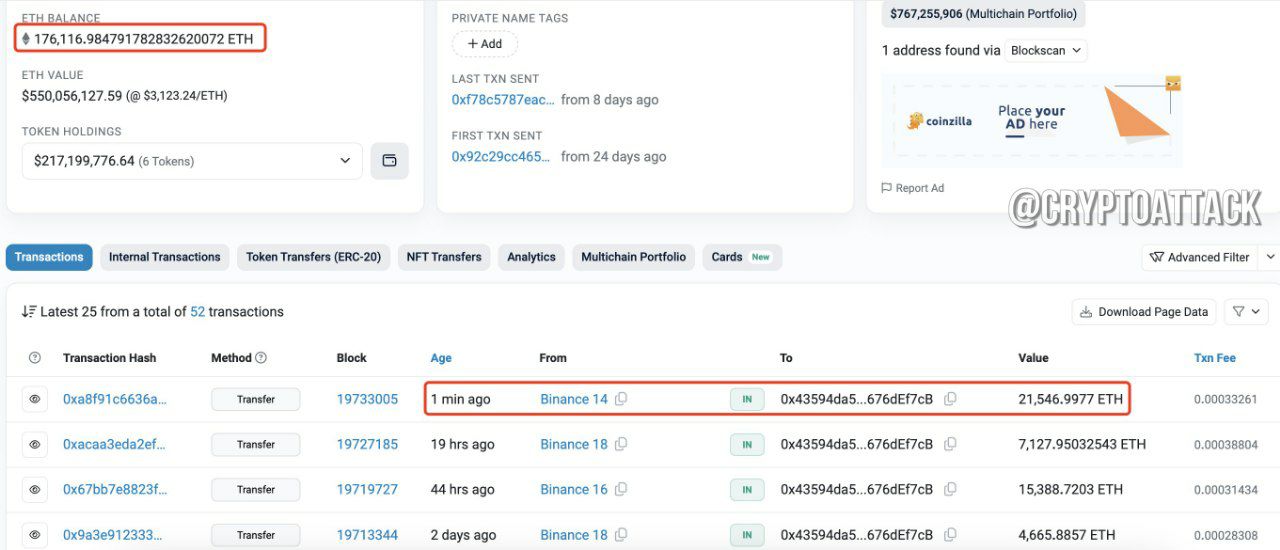Click the help icon in the table header
Image resolution: width=1280 pixels, height=550 pixels.
(35, 358)
